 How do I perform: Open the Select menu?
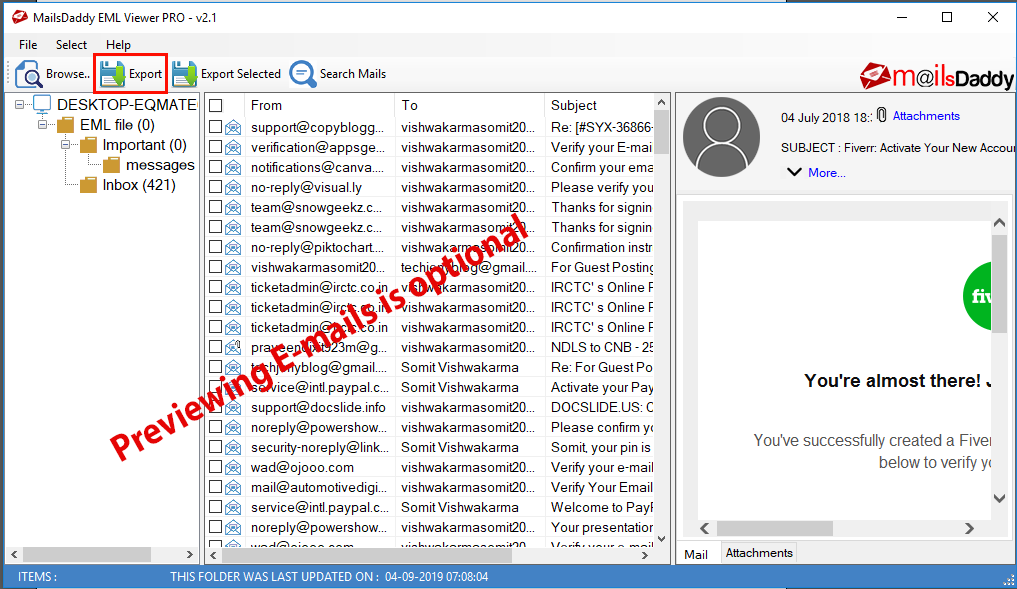[x=70, y=44]
